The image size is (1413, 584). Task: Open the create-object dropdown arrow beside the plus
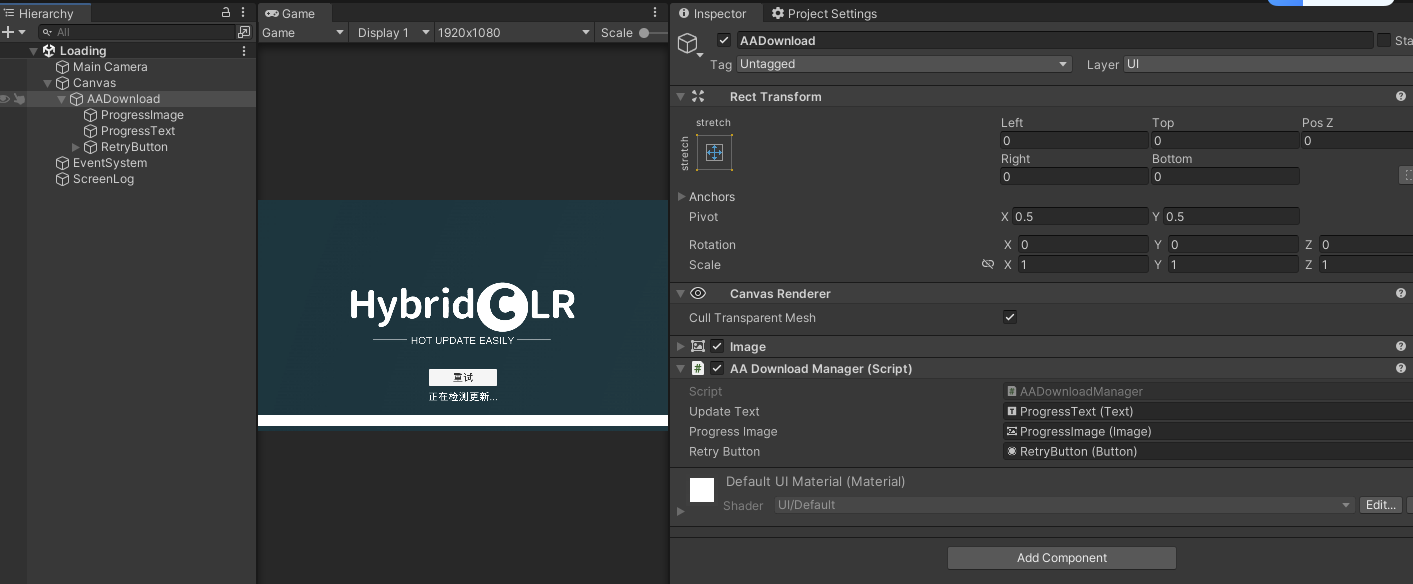[22, 33]
